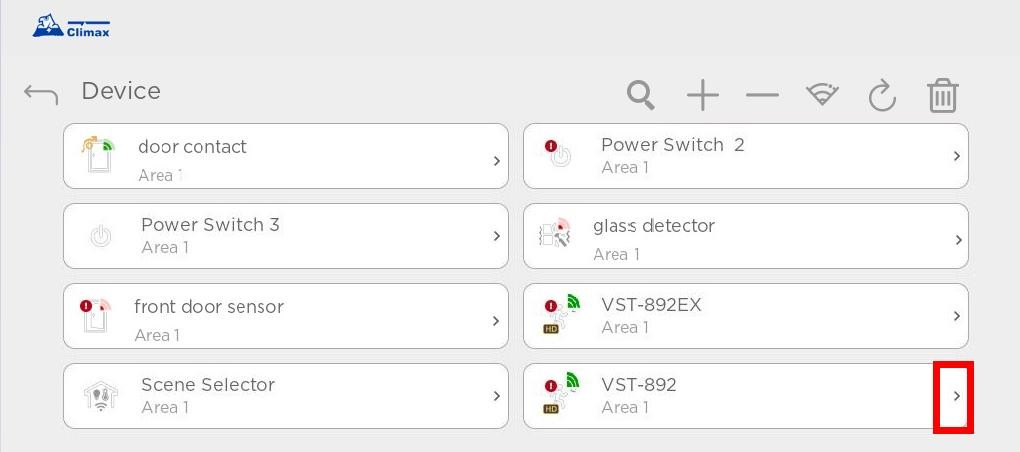Screen dimensions: 1020x452
Task: Click the door contact device icon
Action: point(98,154)
